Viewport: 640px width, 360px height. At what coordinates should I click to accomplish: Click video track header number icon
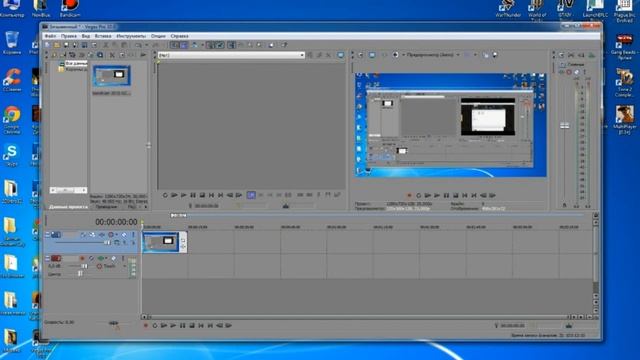(56, 235)
